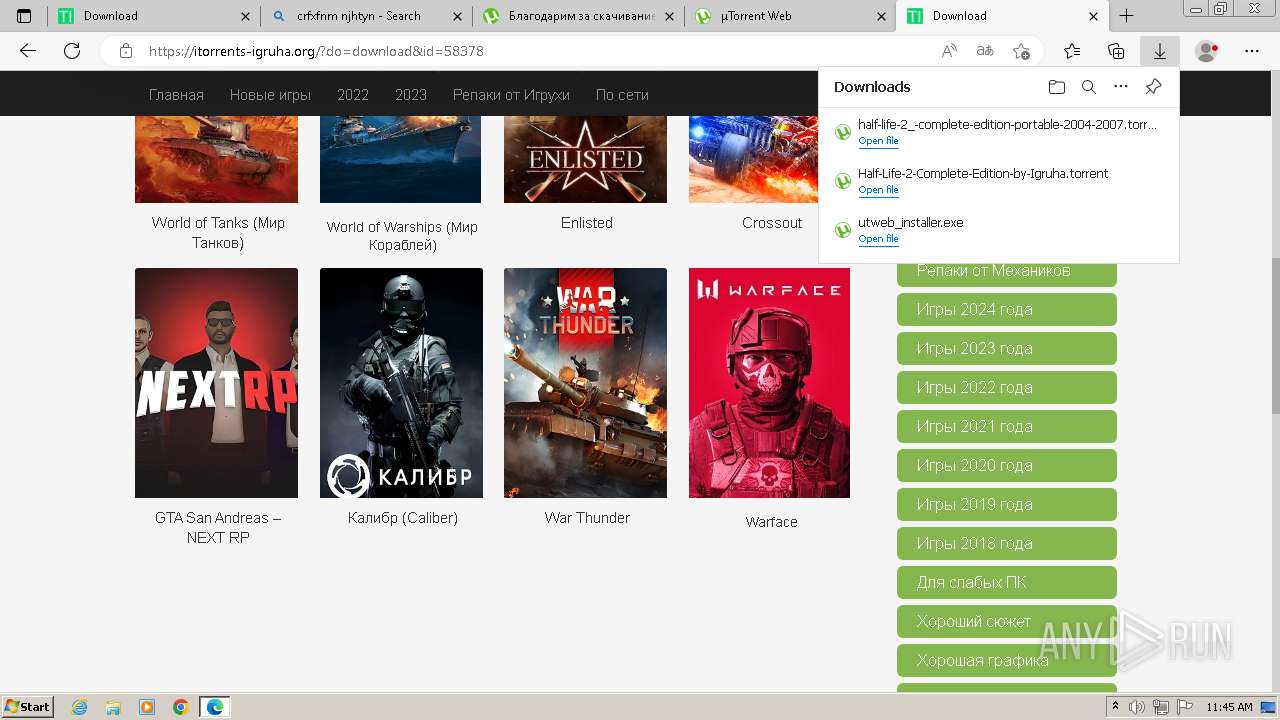Open GTA San Andreas NEXT RP cover
Viewport: 1280px width, 720px height.
(x=216, y=383)
